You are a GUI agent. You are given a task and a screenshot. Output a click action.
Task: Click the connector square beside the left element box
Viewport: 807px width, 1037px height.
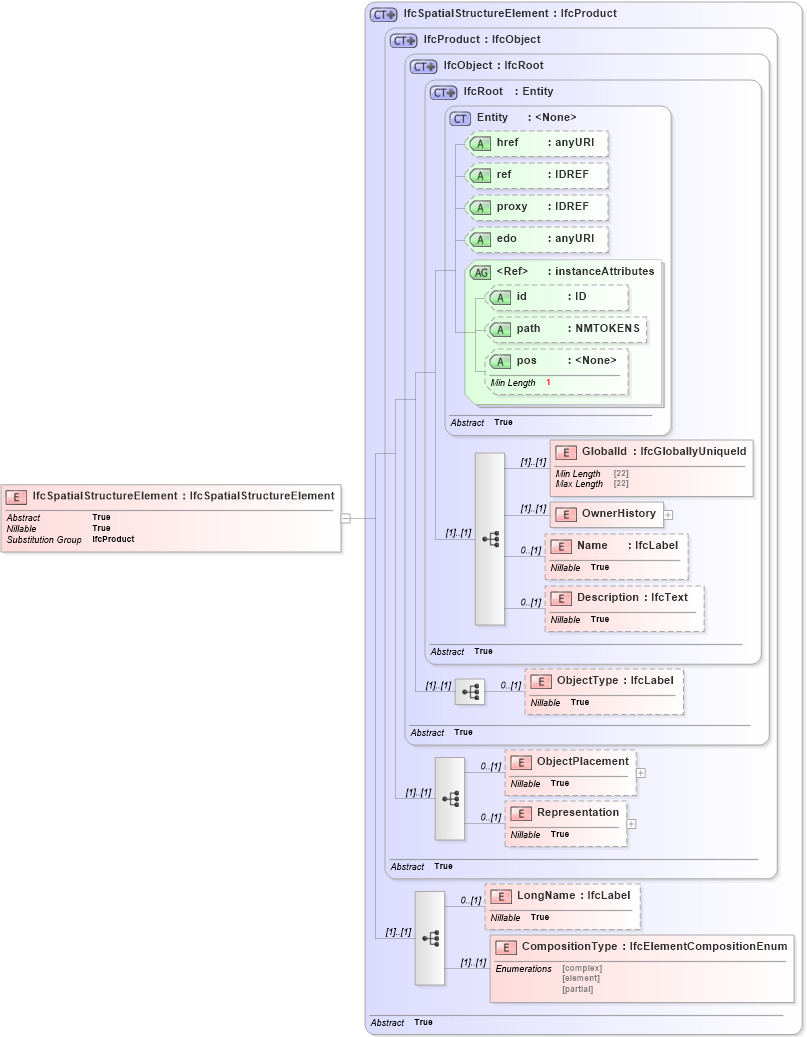[344, 518]
